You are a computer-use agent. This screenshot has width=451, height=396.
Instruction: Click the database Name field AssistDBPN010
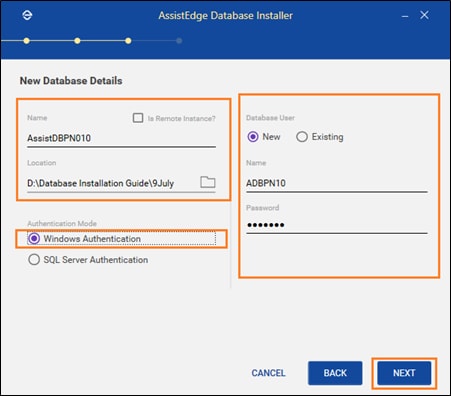point(121,138)
